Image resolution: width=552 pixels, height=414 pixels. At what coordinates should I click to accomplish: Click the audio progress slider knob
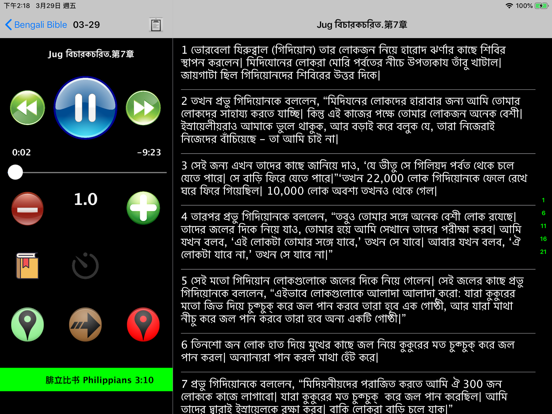click(x=15, y=172)
